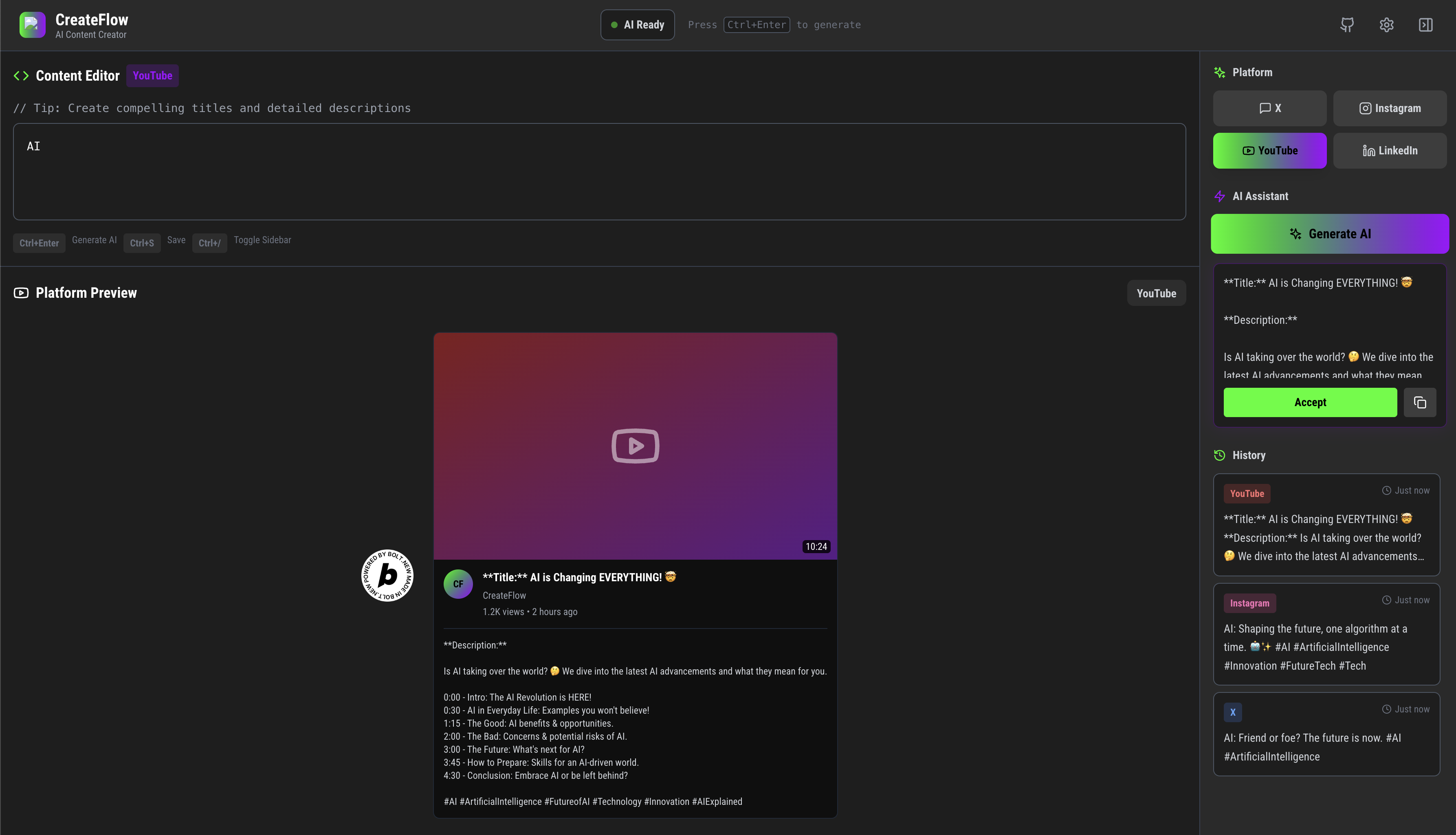Open the X history entry

[1326, 734]
